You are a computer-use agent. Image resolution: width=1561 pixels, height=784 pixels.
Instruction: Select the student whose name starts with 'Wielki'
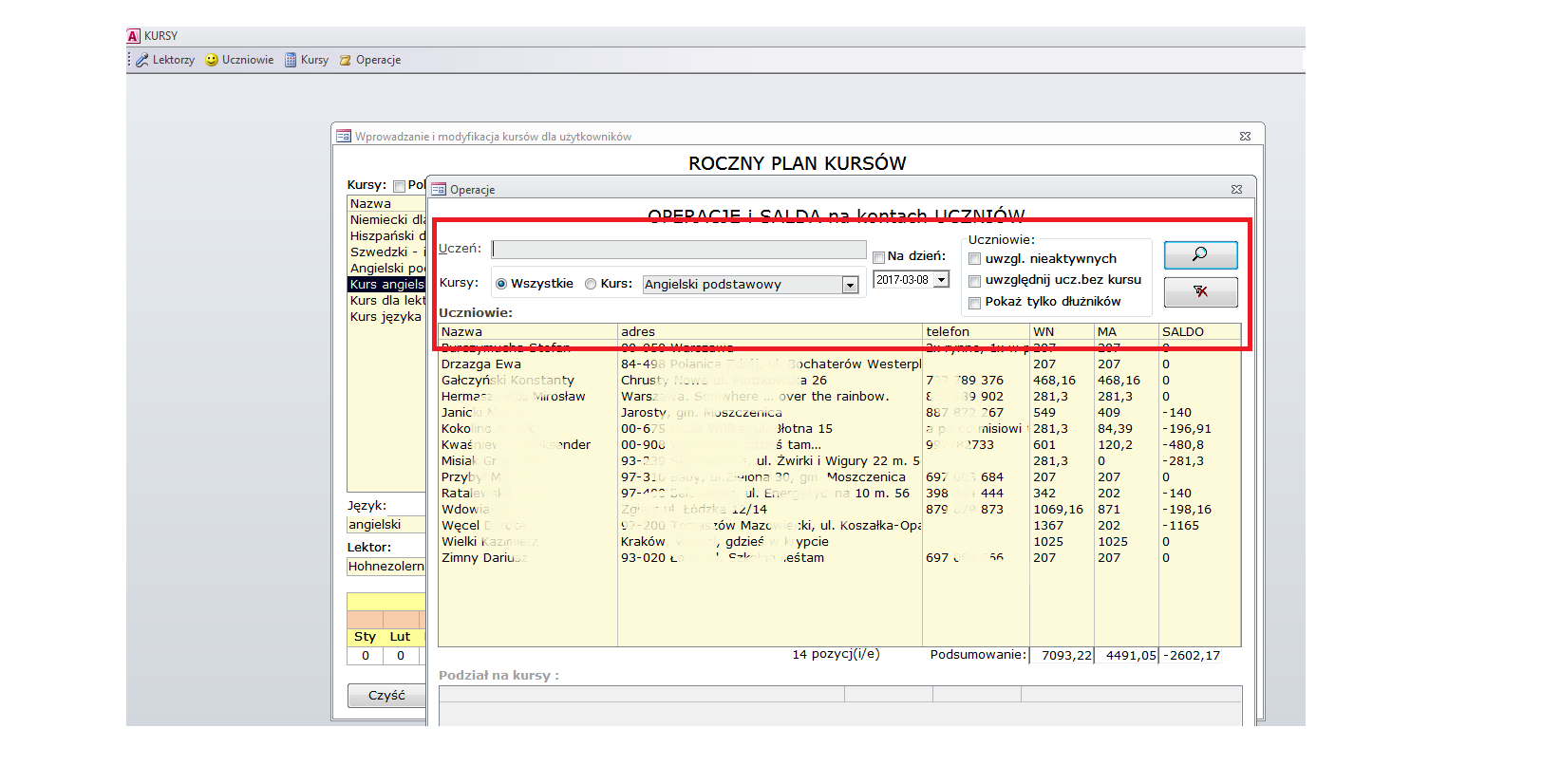coord(839,542)
